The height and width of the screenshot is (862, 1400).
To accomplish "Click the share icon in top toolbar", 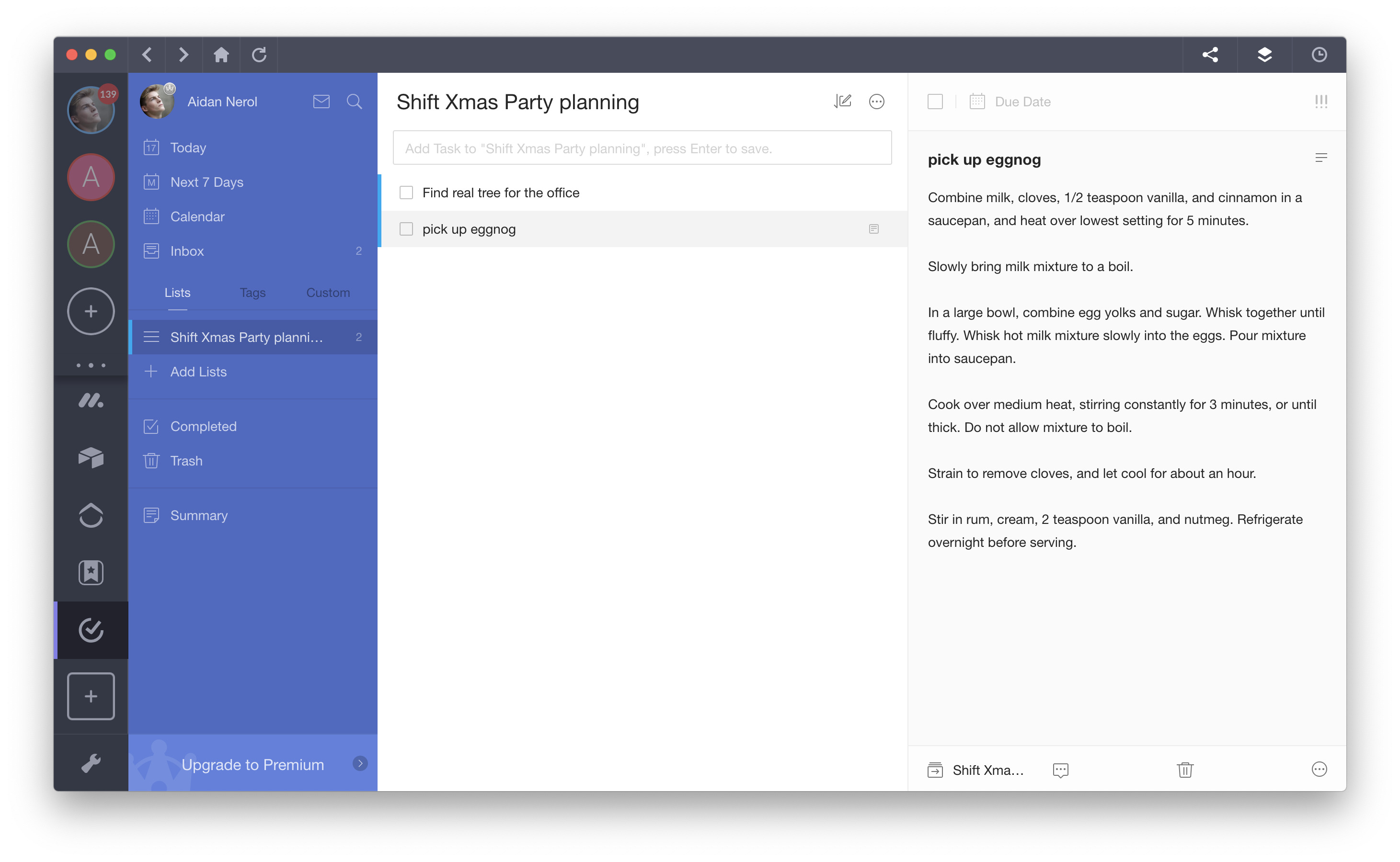I will (x=1211, y=54).
